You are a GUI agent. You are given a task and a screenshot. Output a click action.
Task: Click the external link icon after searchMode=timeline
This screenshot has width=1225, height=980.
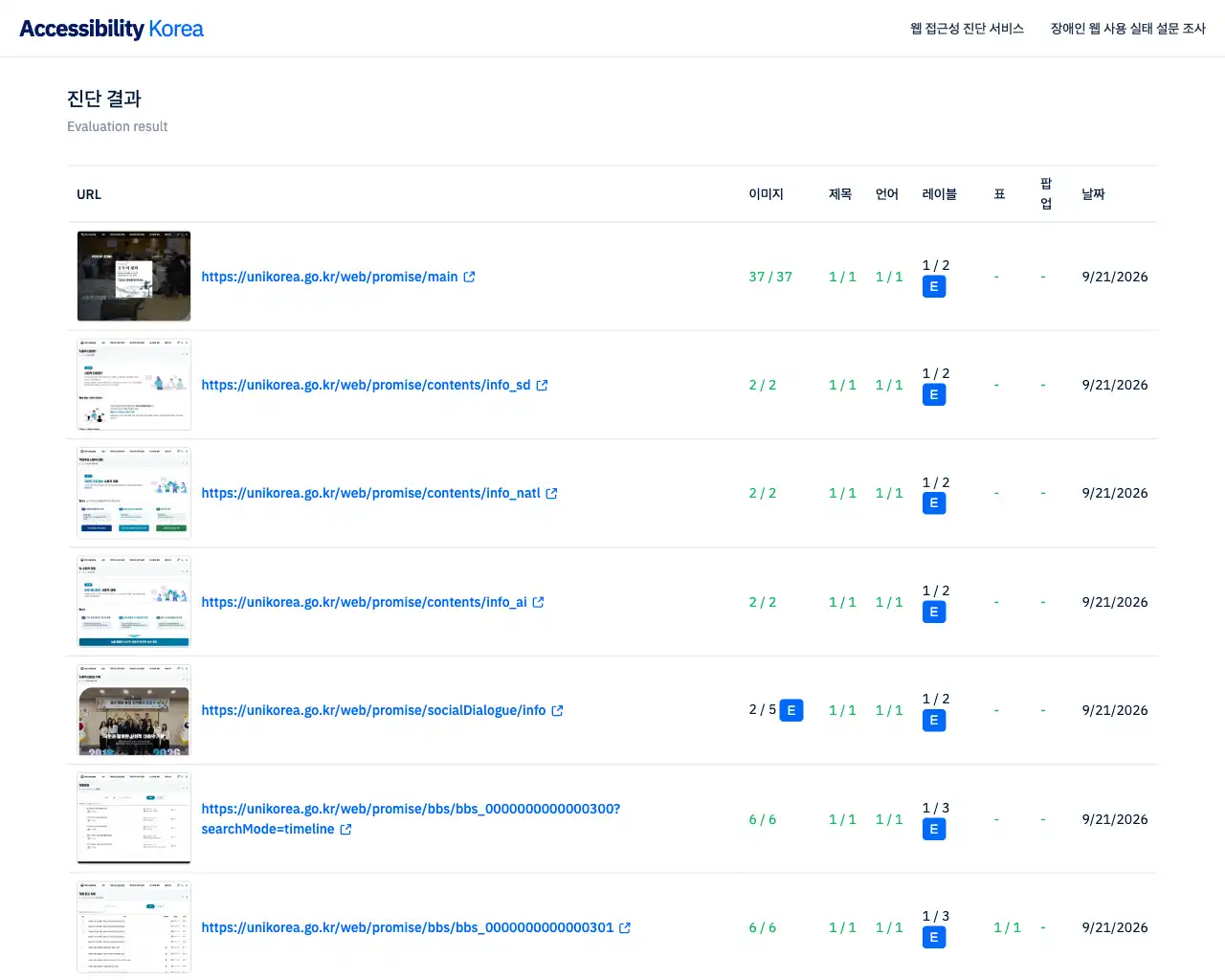(345, 829)
